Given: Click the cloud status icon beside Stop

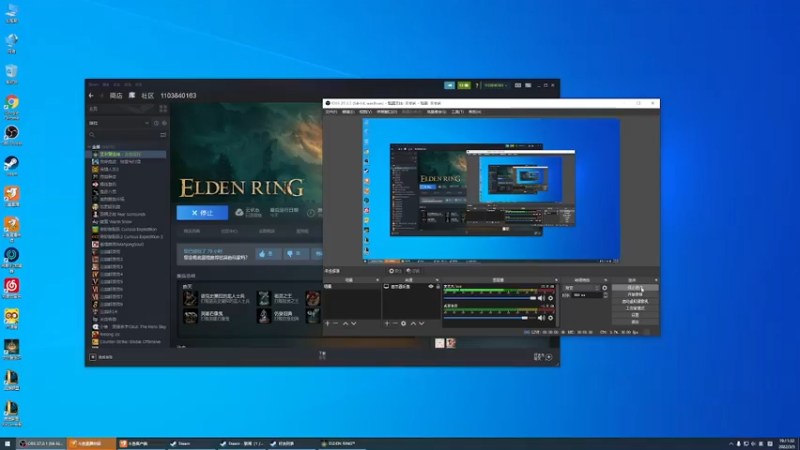Looking at the screenshot, I should (x=239, y=212).
